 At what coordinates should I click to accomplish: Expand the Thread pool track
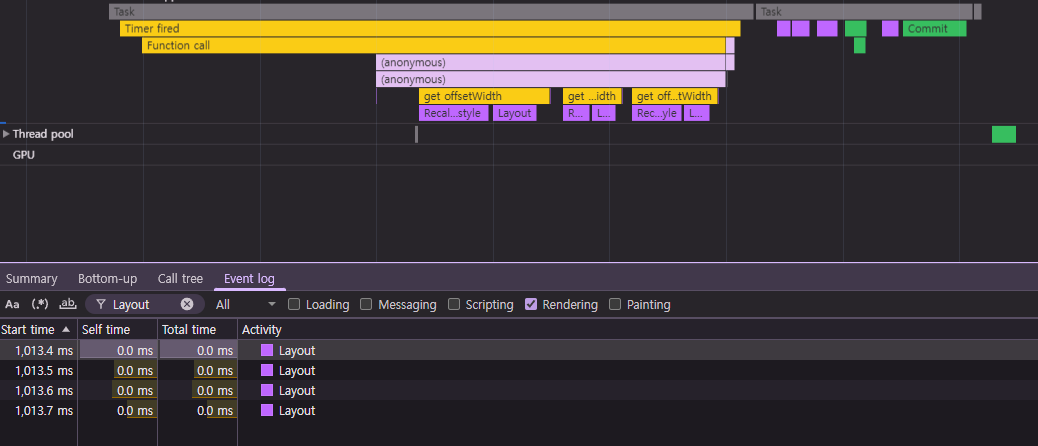7,134
